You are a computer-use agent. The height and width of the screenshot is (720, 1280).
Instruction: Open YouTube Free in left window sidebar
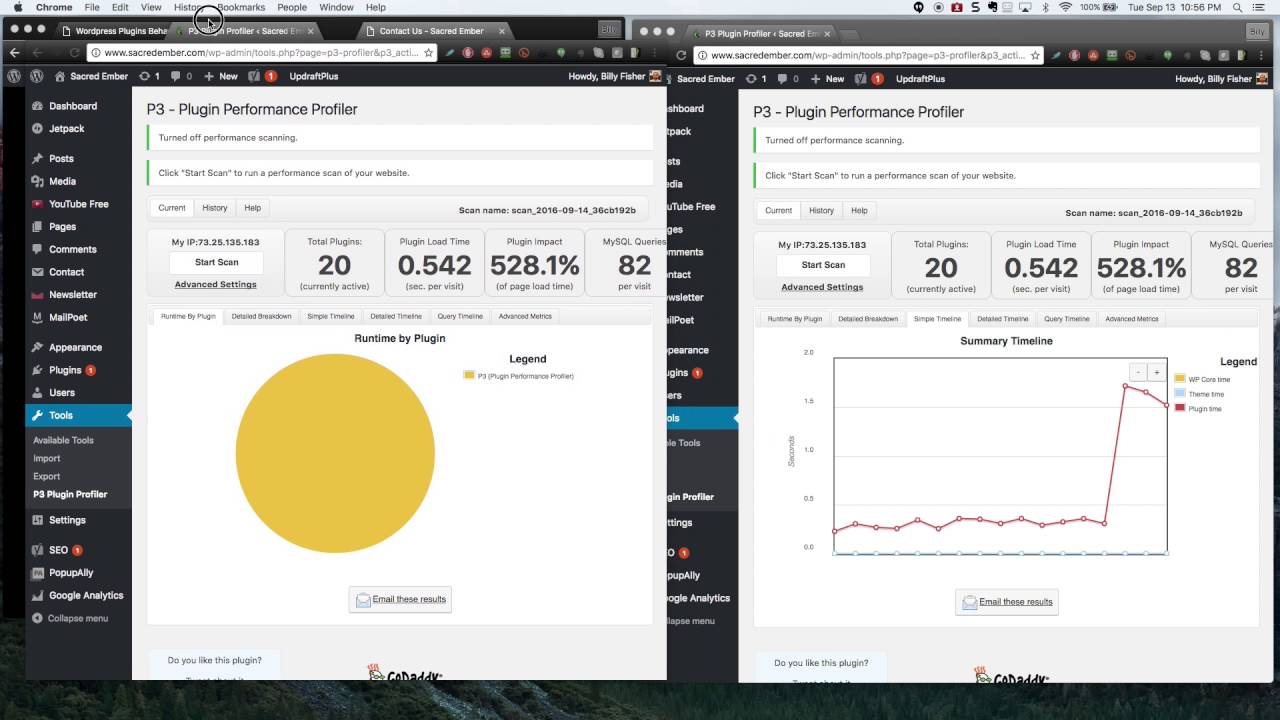(78, 204)
